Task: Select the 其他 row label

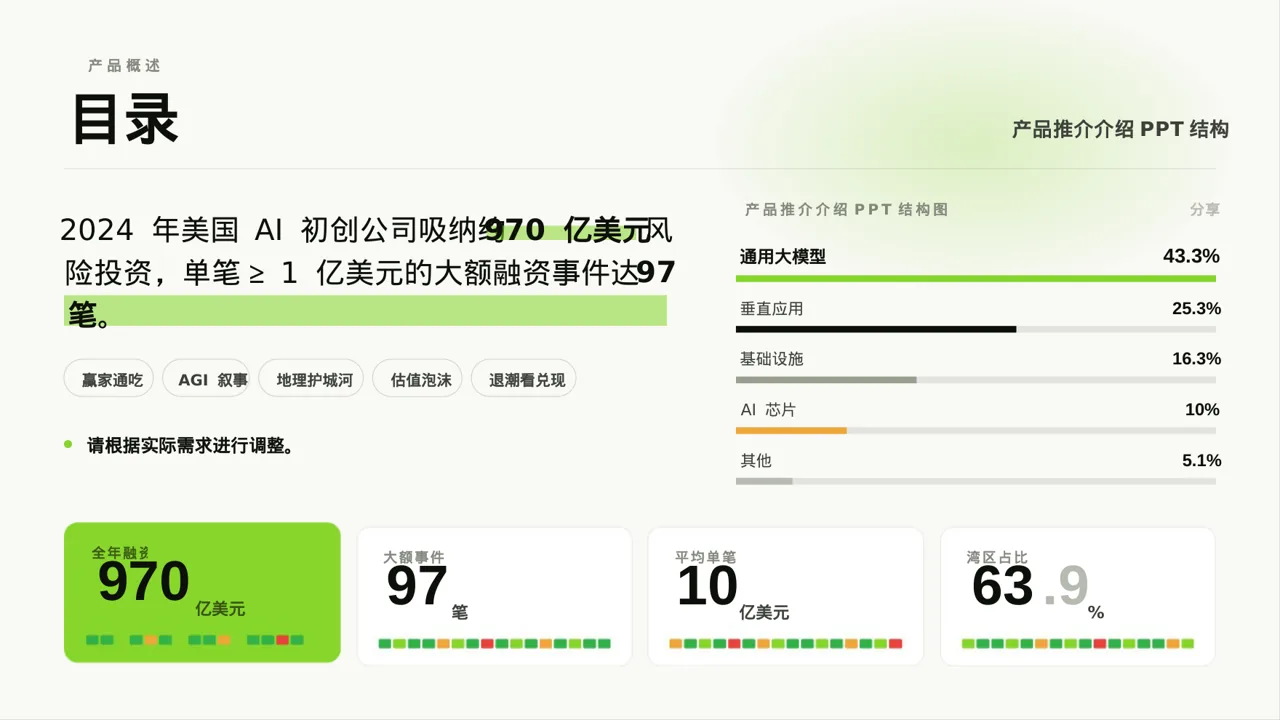Action: point(756,461)
